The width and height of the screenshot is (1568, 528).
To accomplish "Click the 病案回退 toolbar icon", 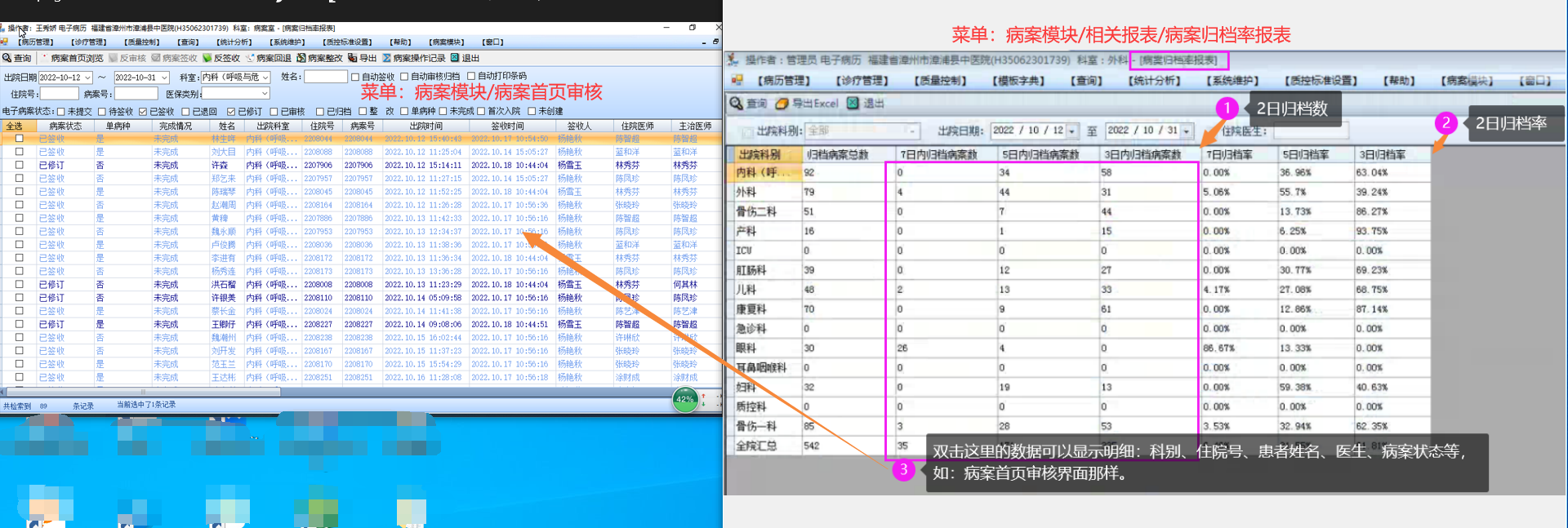I will coord(250,58).
